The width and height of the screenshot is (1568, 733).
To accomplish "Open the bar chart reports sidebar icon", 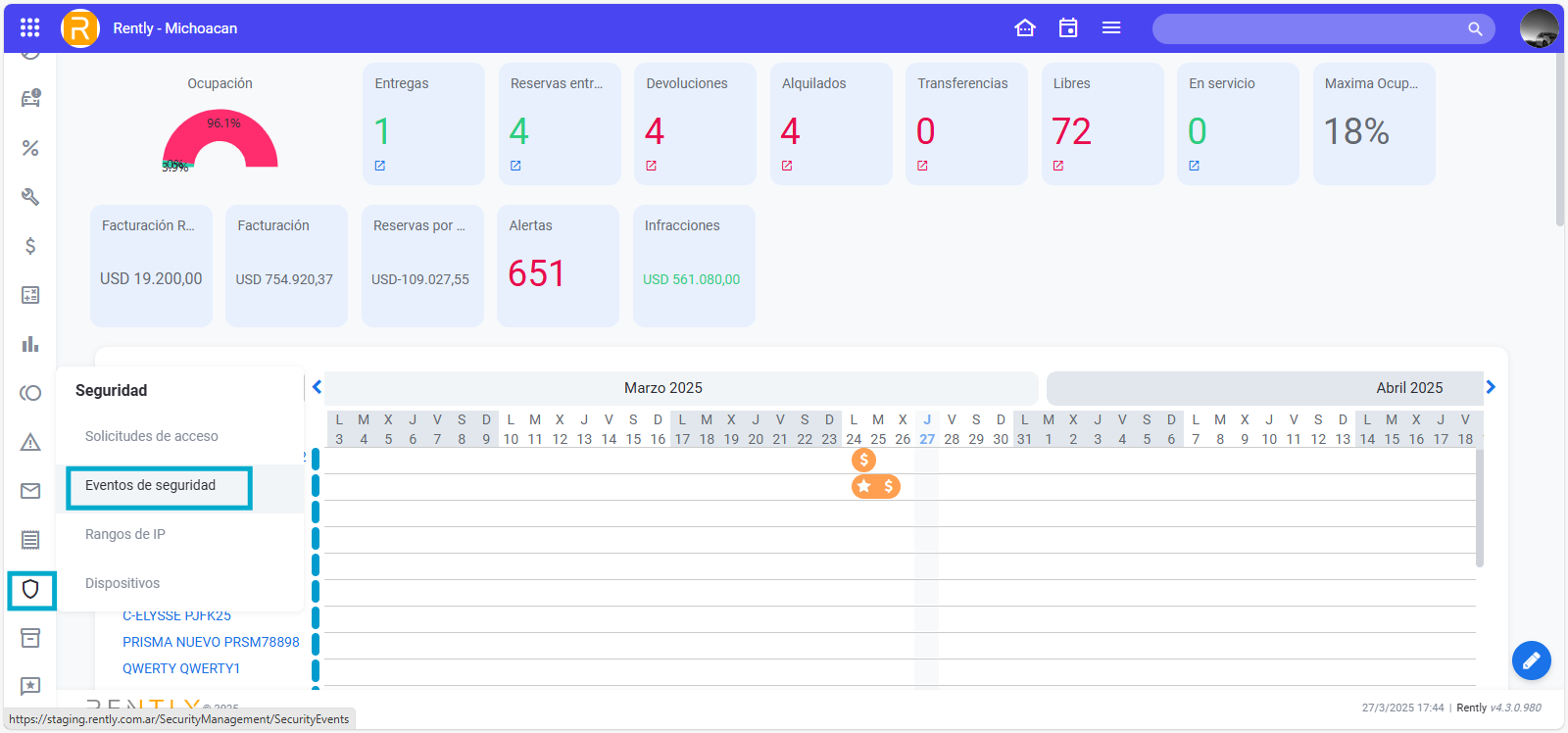I will (30, 344).
